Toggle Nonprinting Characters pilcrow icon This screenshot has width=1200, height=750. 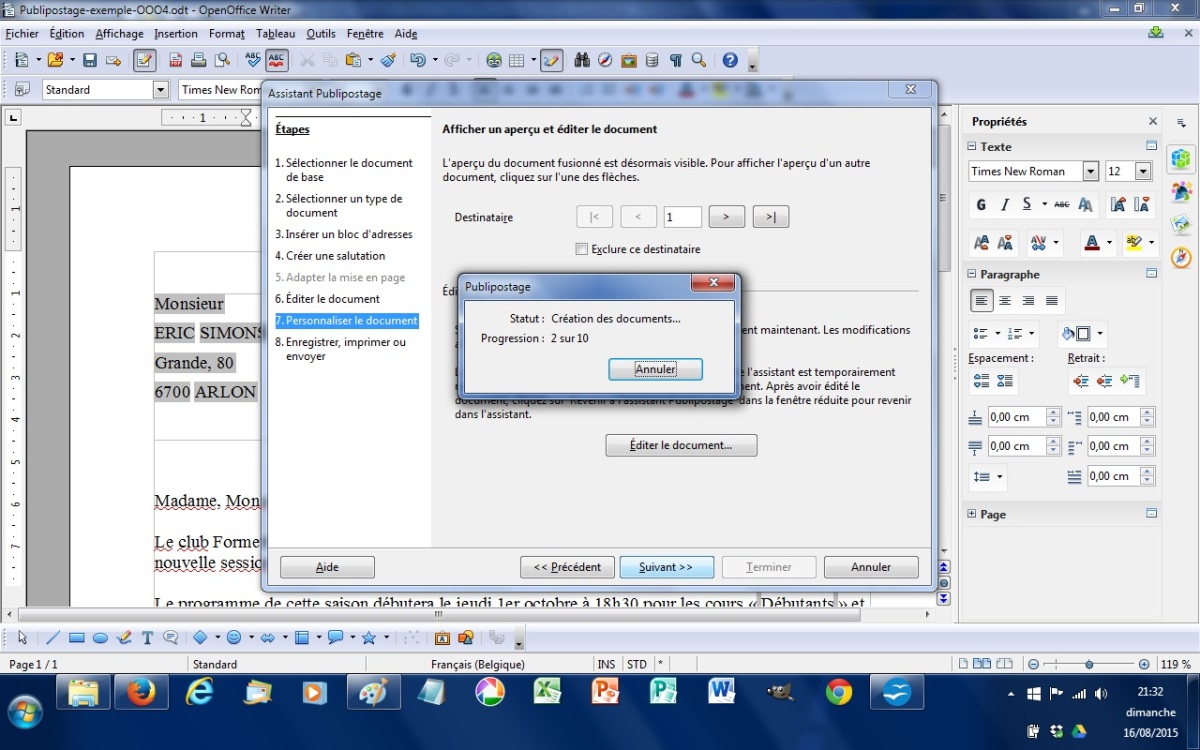pyautogui.click(x=676, y=60)
